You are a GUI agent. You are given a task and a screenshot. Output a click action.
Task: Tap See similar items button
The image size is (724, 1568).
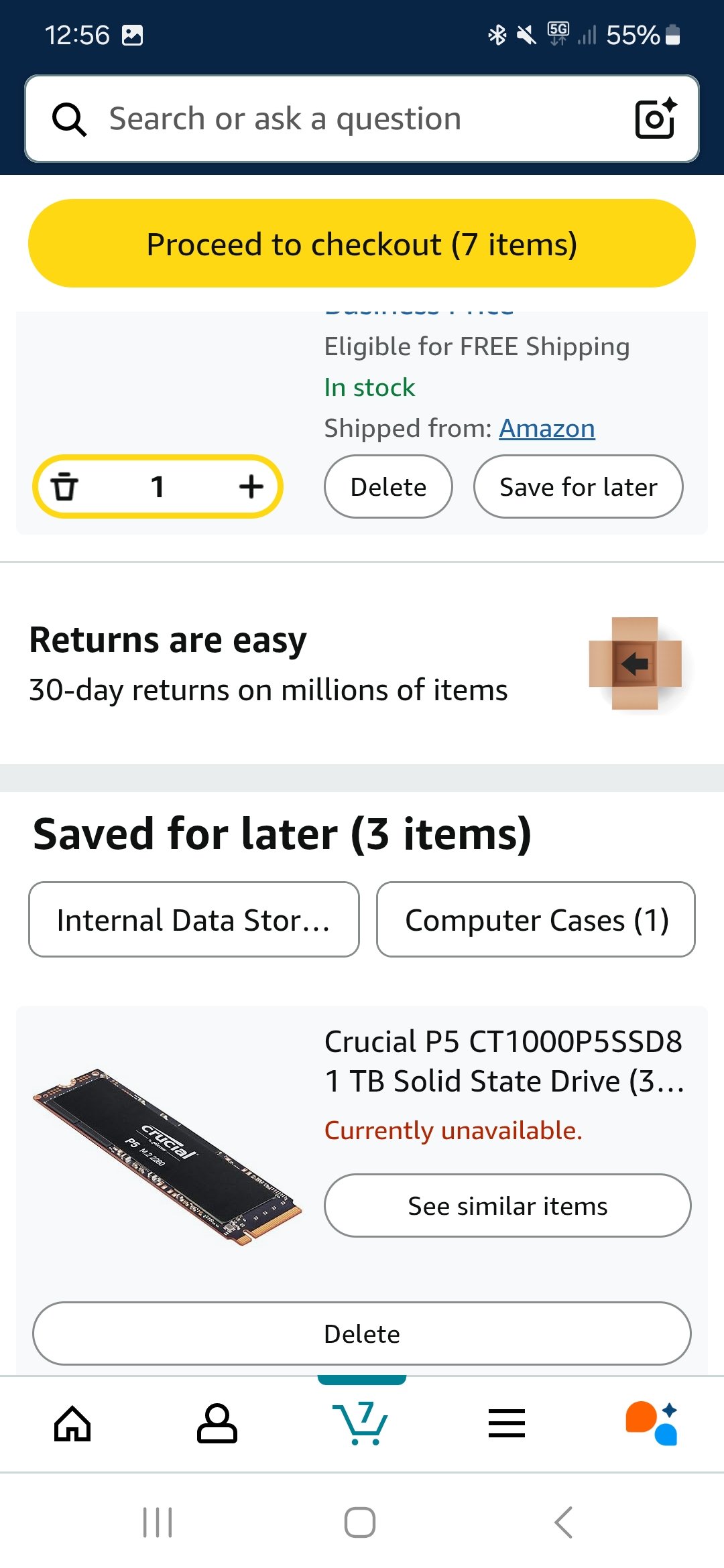(x=507, y=1205)
